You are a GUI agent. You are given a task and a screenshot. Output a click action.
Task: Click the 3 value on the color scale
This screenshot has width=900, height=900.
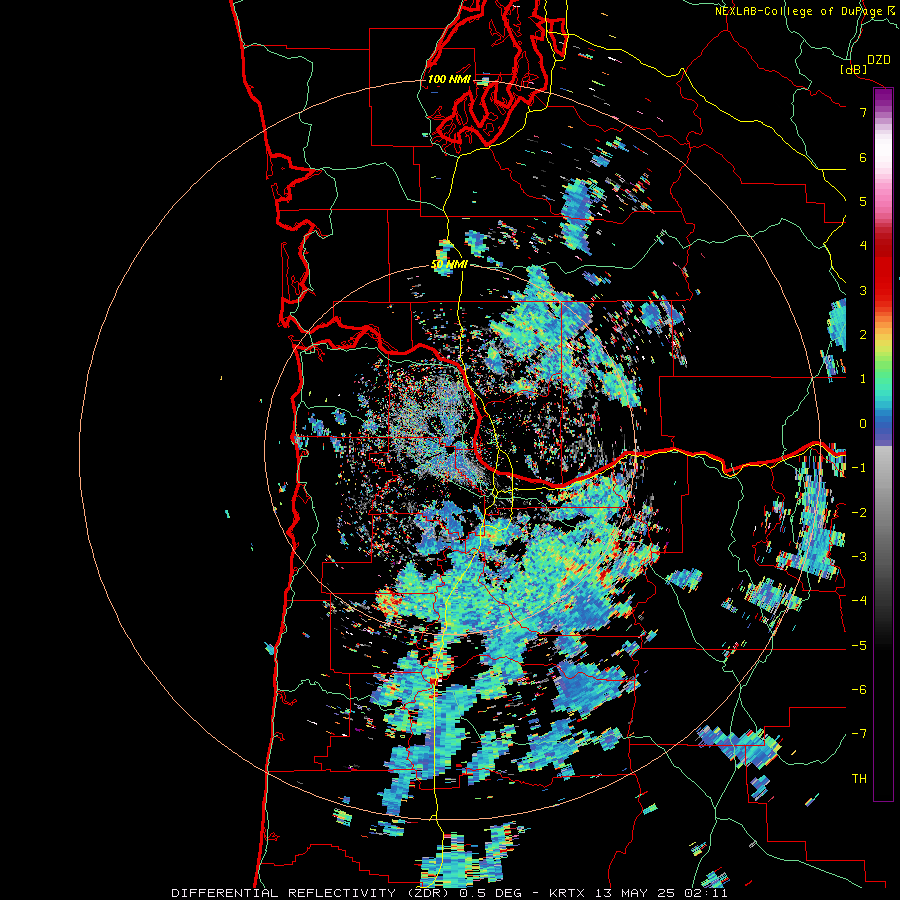863,290
